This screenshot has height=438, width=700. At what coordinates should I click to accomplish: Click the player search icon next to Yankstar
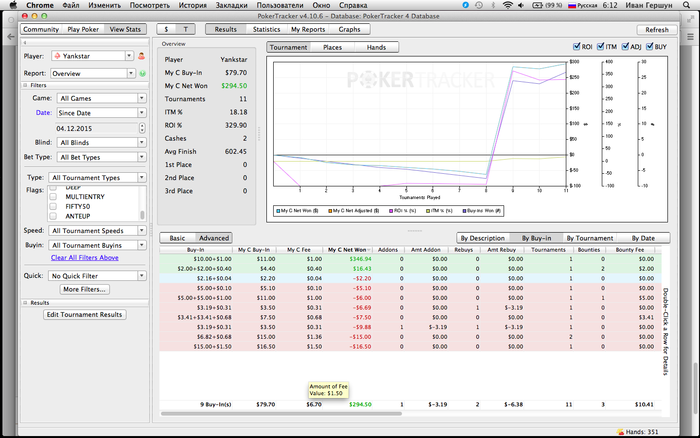point(141,55)
